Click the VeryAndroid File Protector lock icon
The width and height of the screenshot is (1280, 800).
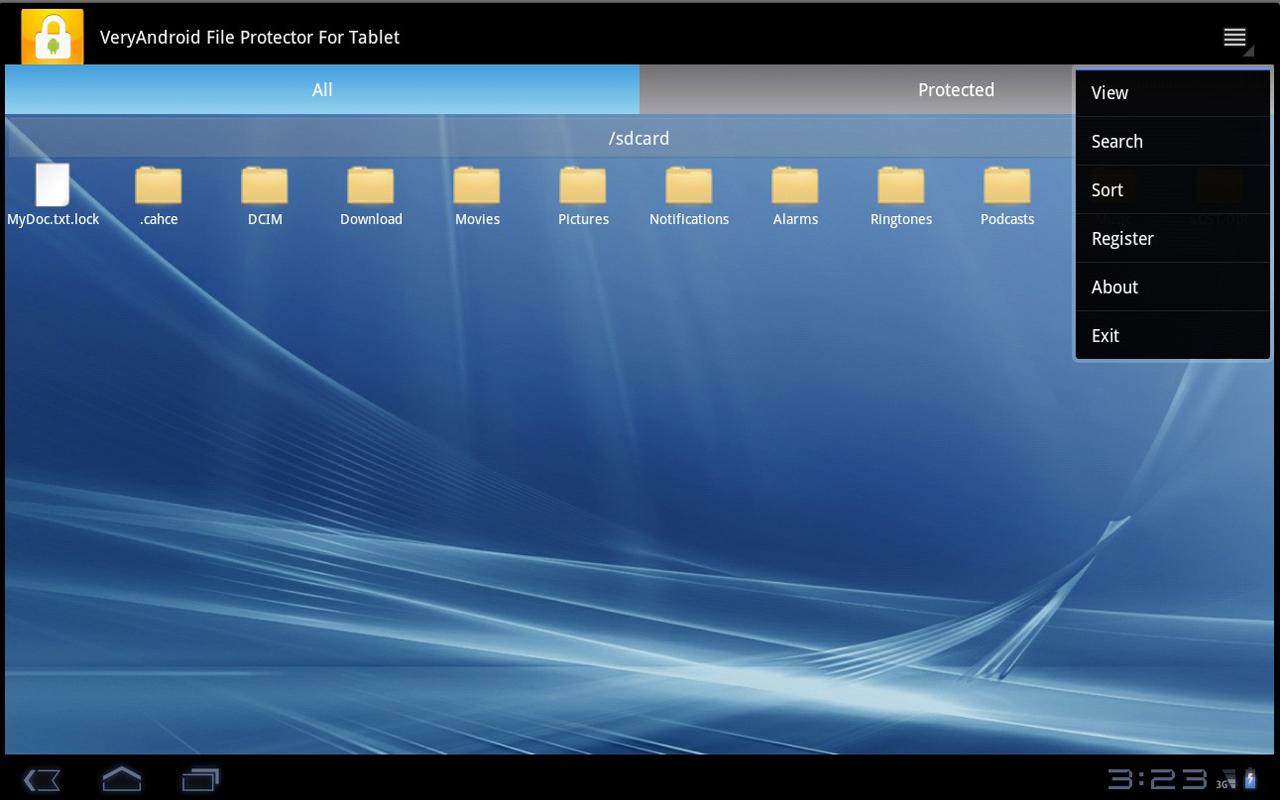52,36
